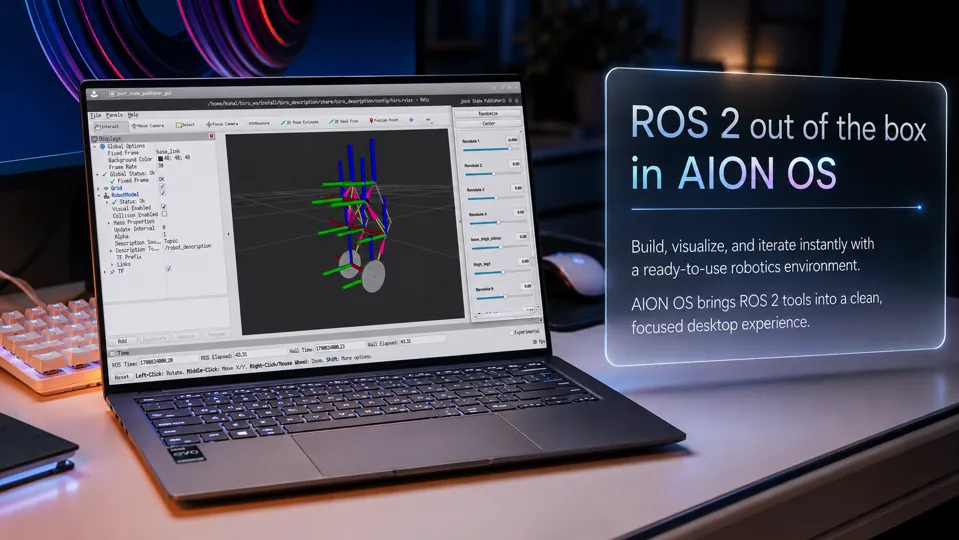Toggle the RobotModel display checkbox
The width and height of the screenshot is (959, 540).
click(x=163, y=193)
